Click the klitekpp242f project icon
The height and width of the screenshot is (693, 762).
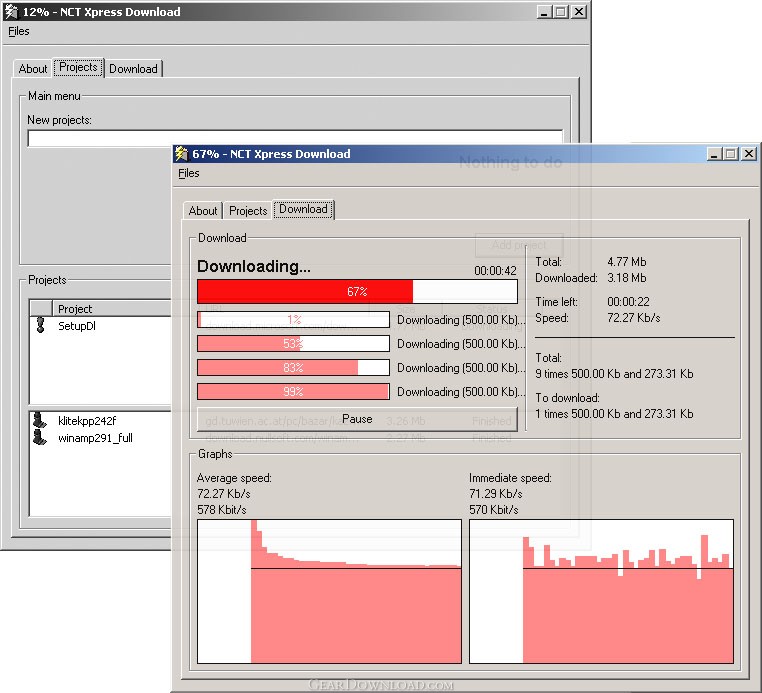tap(39, 420)
